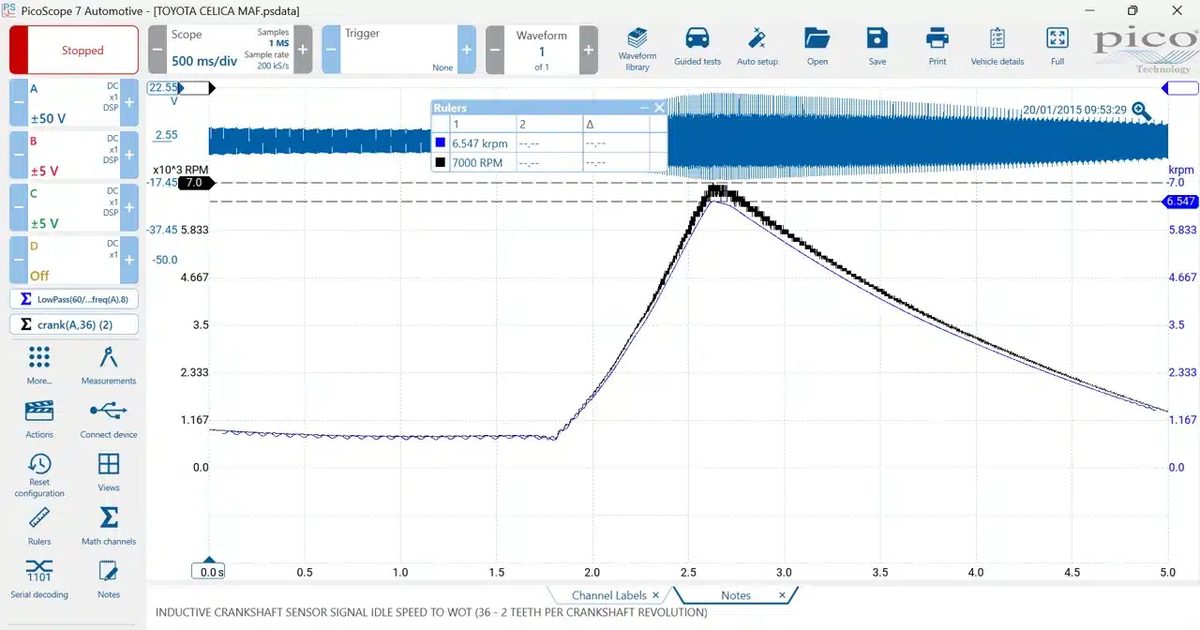Go to next waveform buffer

(x=588, y=50)
